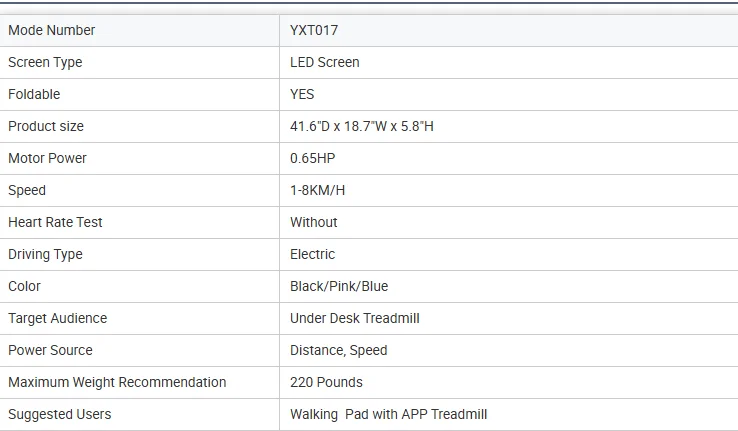Select the 1-8KM/H speed value
Viewport: 738px width, 431px height.
coord(317,190)
